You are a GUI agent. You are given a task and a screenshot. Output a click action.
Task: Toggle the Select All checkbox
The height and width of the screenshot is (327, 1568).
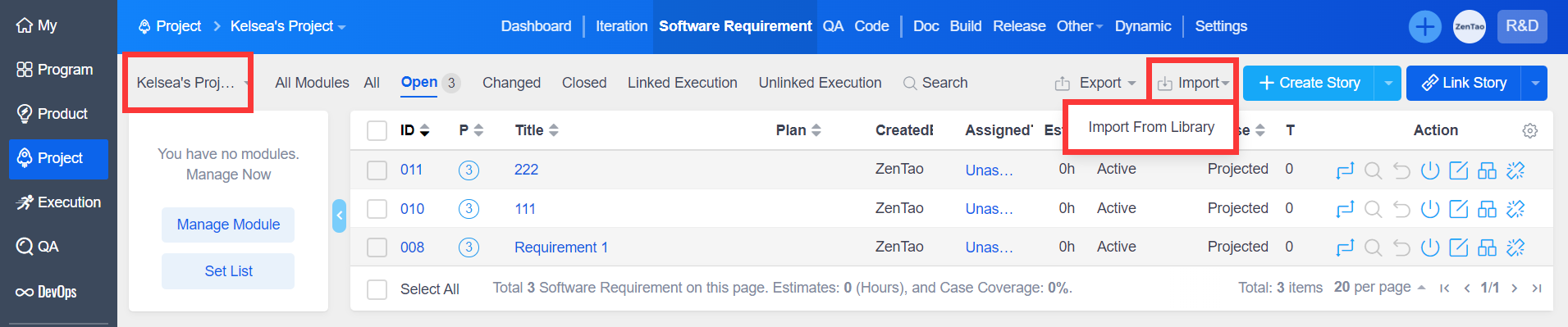(377, 289)
